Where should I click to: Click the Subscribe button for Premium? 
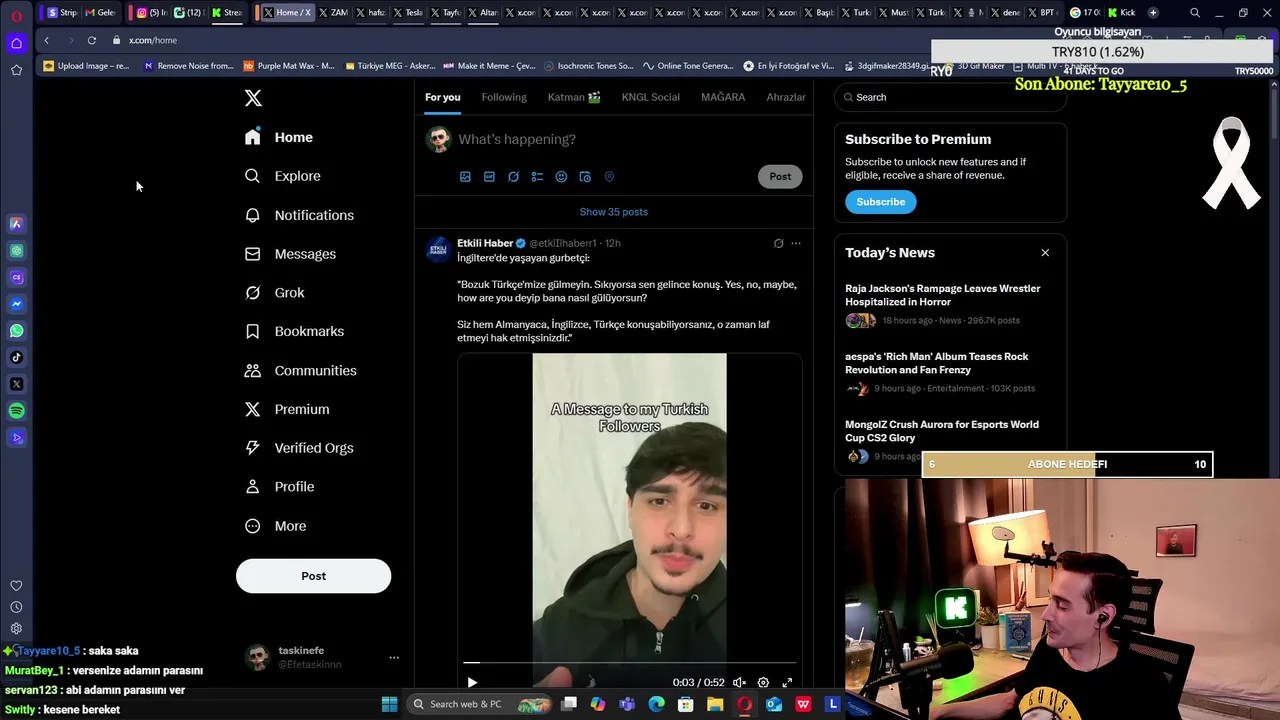coord(880,202)
